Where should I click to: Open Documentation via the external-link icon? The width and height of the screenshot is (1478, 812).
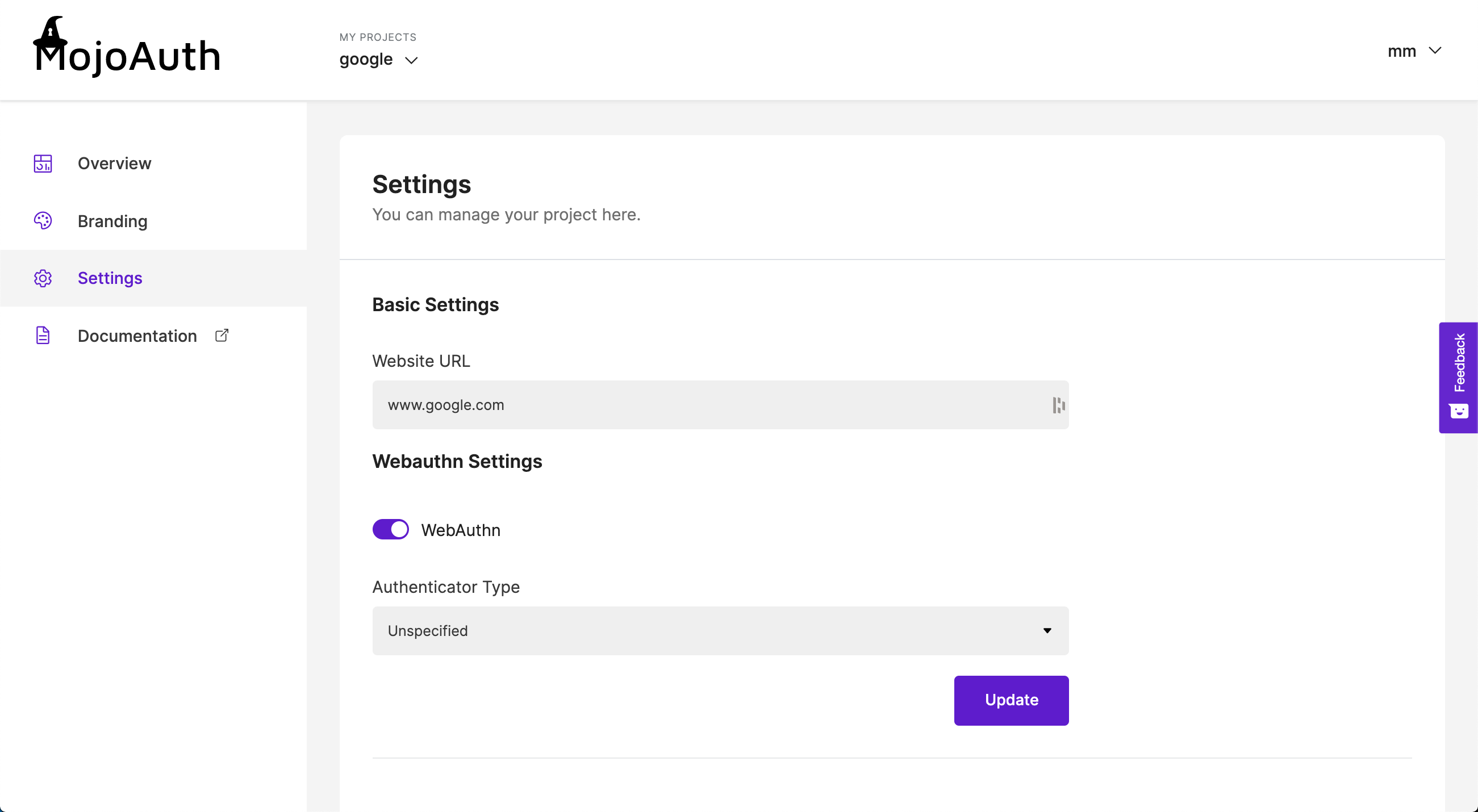click(x=222, y=335)
